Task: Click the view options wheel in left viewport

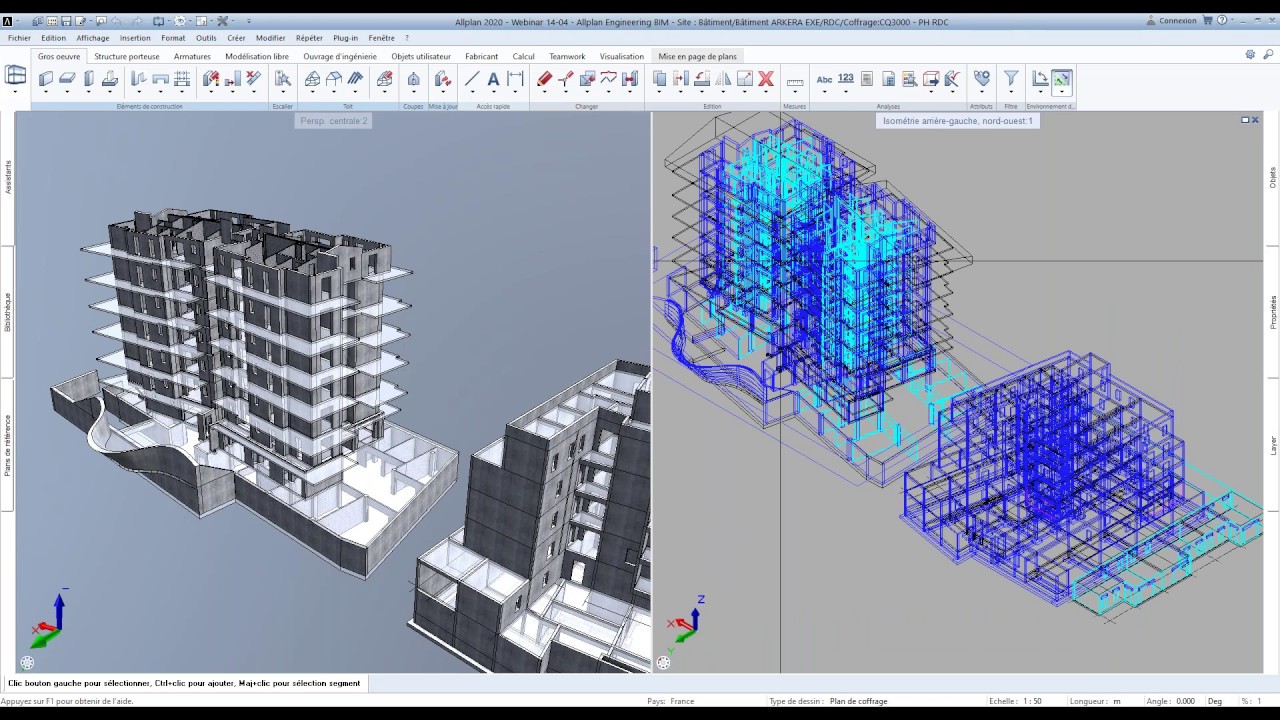Action: point(27,662)
